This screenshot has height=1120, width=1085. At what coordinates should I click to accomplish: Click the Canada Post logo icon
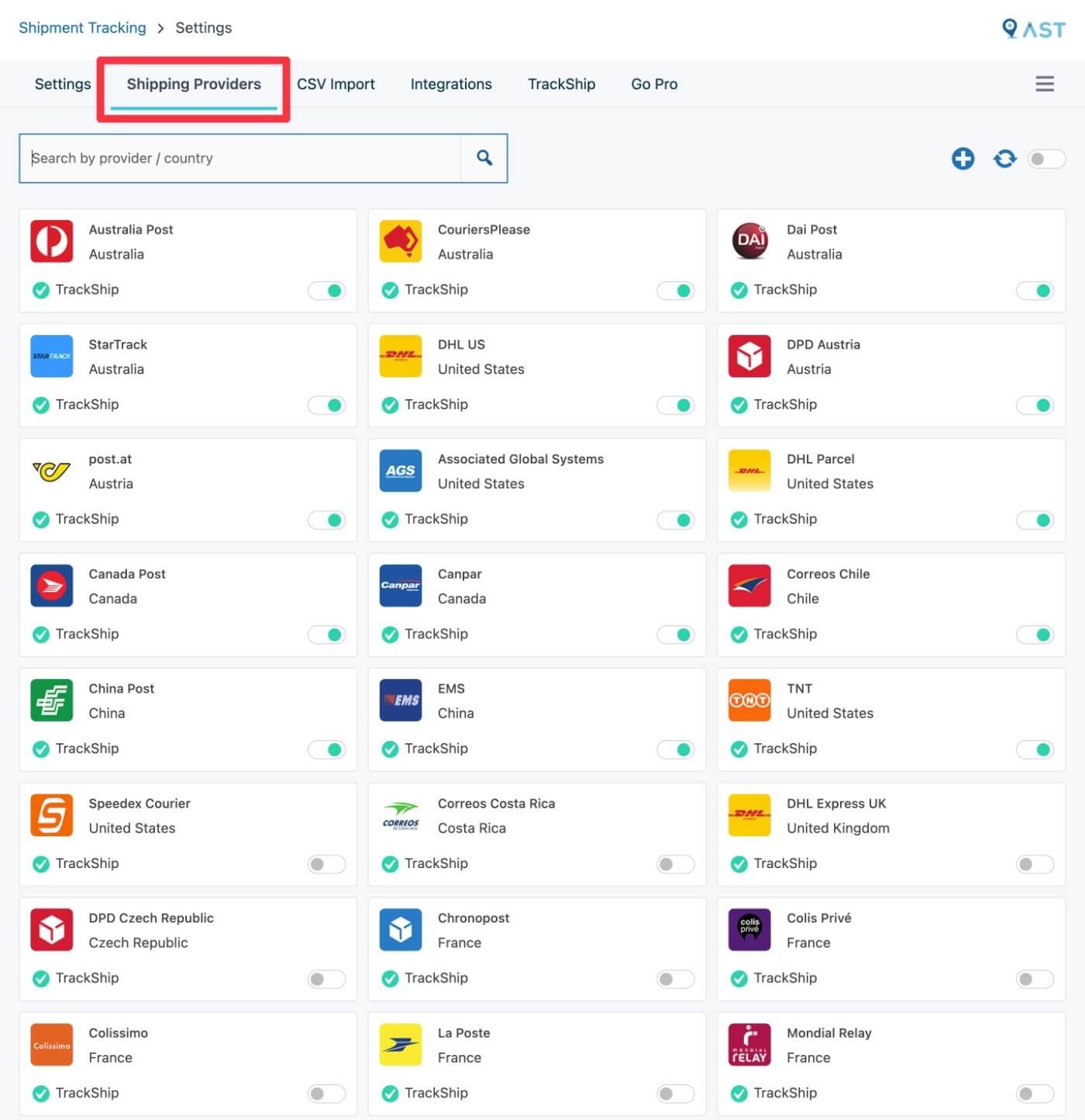point(51,585)
